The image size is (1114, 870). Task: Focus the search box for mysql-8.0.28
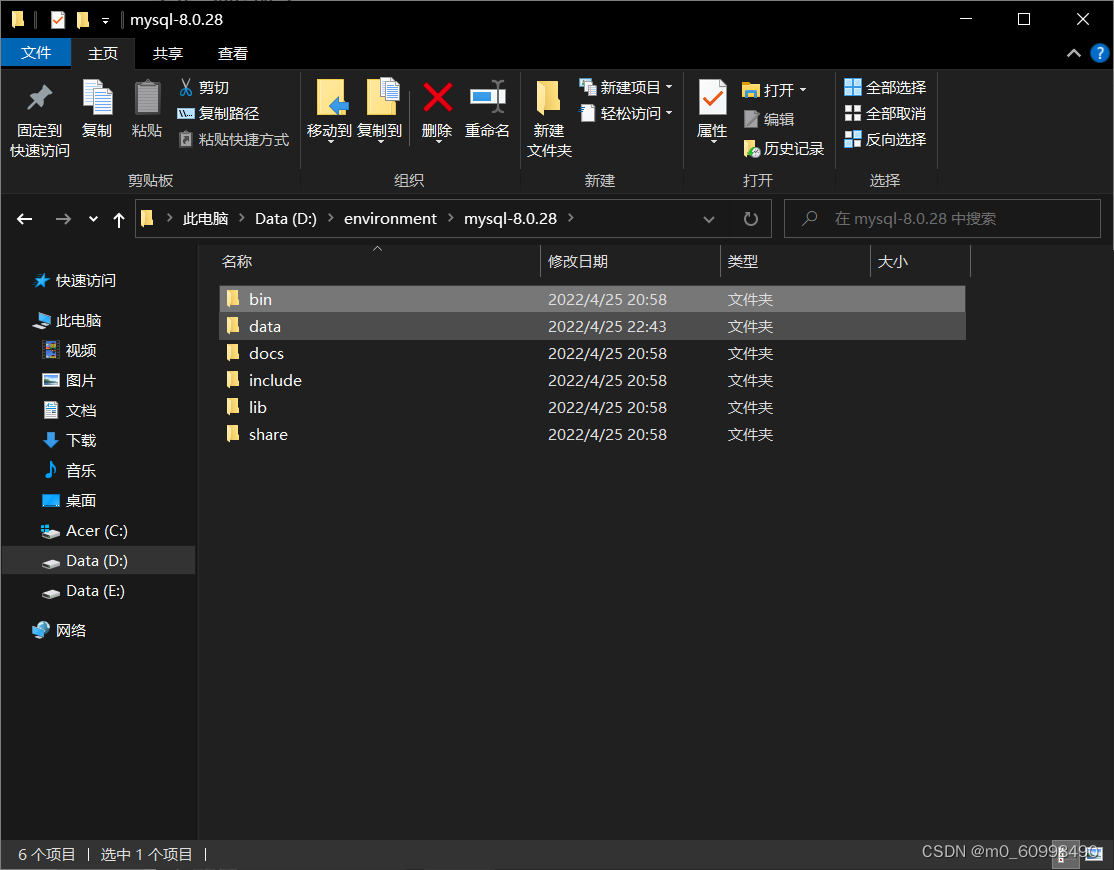click(x=942, y=219)
